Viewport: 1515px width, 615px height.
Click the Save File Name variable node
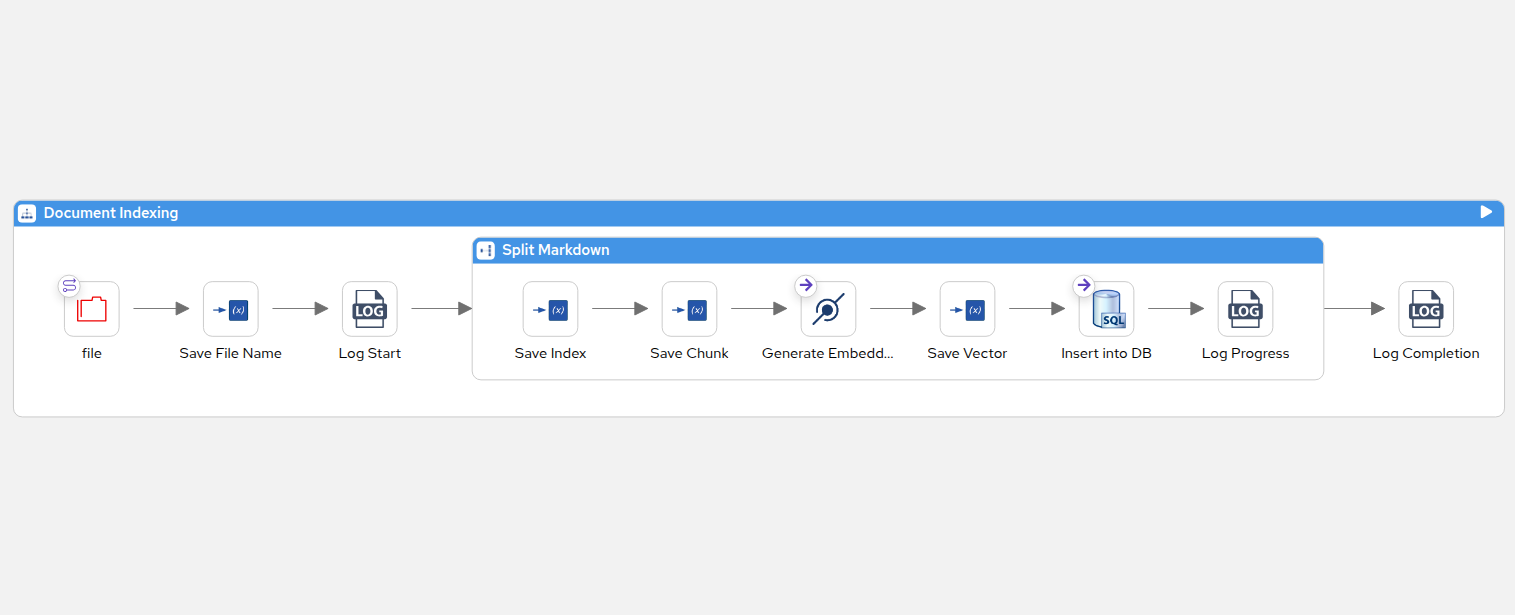click(231, 309)
